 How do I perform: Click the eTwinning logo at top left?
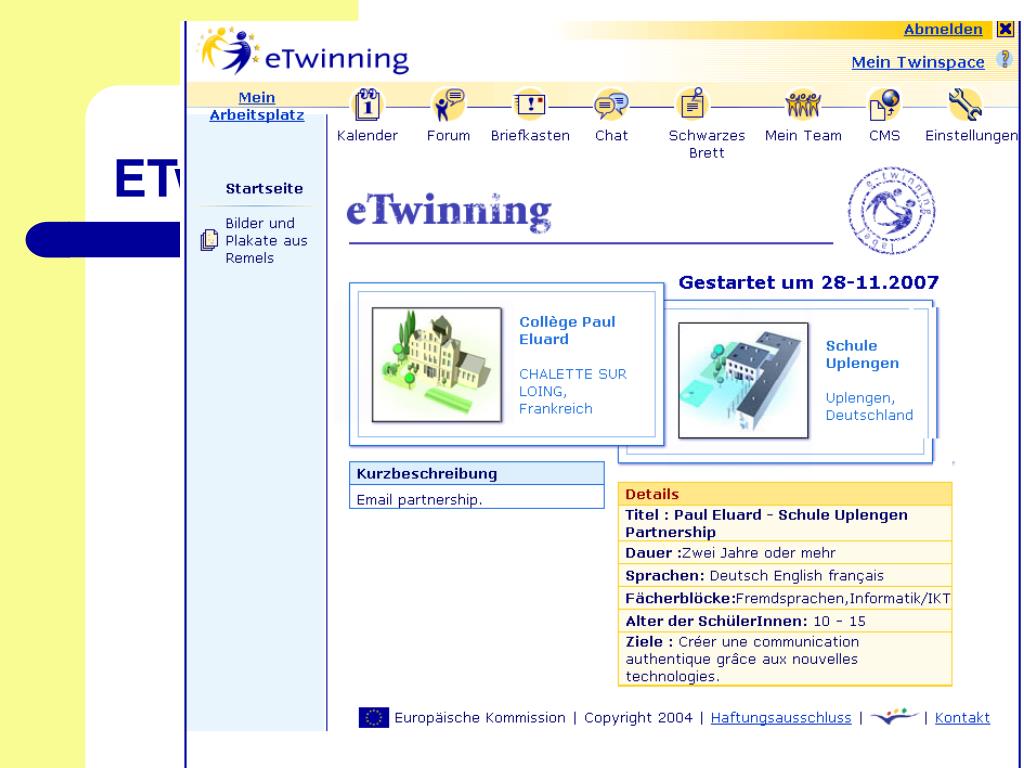pyautogui.click(x=304, y=52)
